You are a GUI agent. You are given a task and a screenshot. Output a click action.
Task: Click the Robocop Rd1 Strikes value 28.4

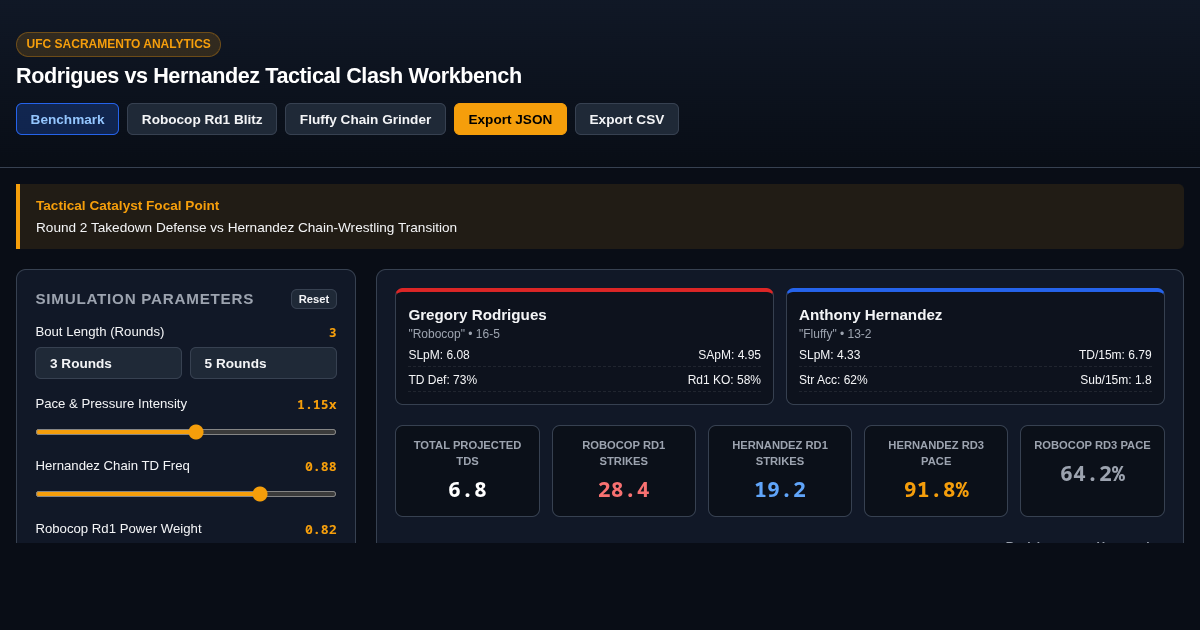pyautogui.click(x=623, y=490)
